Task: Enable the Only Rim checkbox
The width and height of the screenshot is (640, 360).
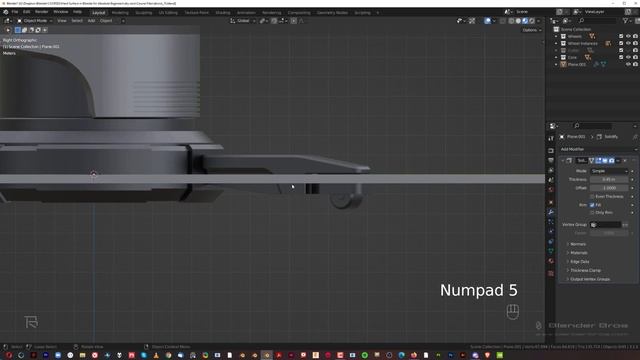Action: coord(592,213)
